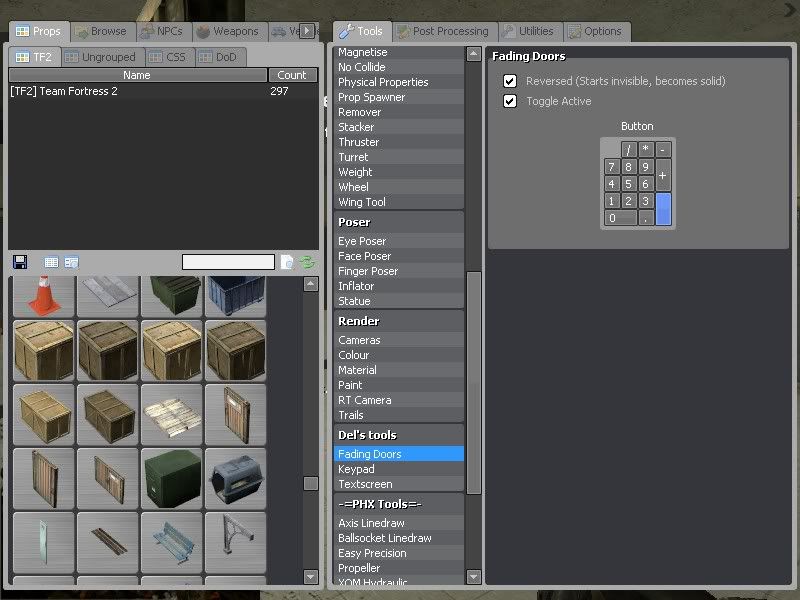This screenshot has width=800, height=600.
Task: Open the Options tab
Action: pos(596,32)
